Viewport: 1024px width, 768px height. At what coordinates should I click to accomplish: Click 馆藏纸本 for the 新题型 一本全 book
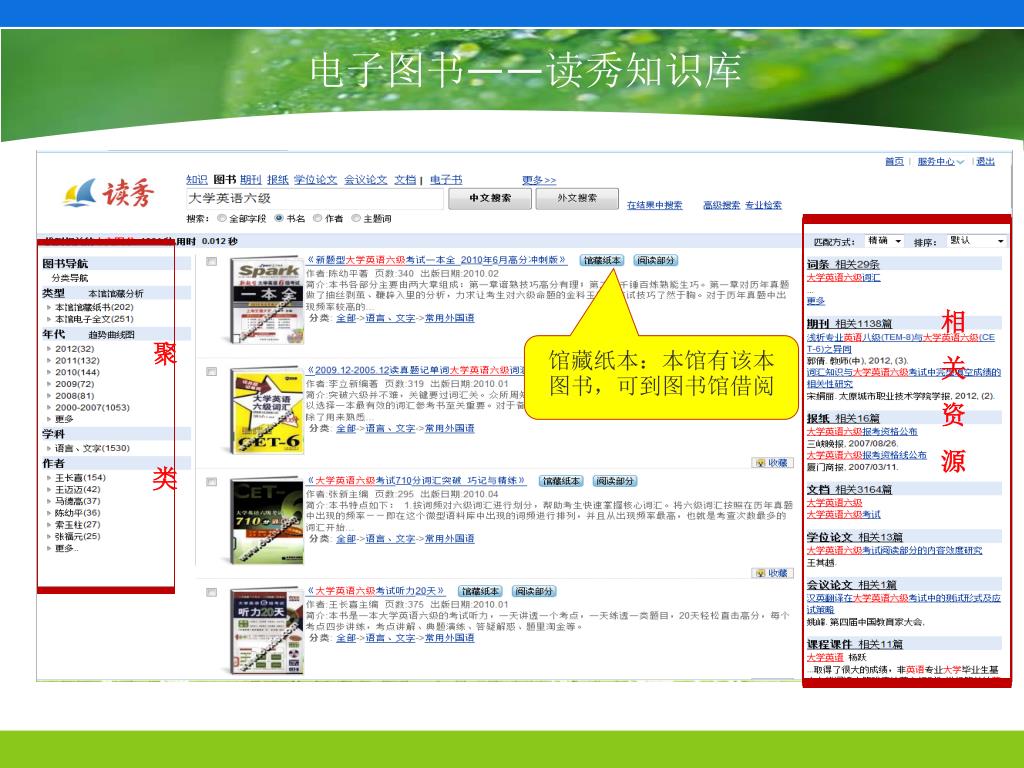click(x=602, y=261)
